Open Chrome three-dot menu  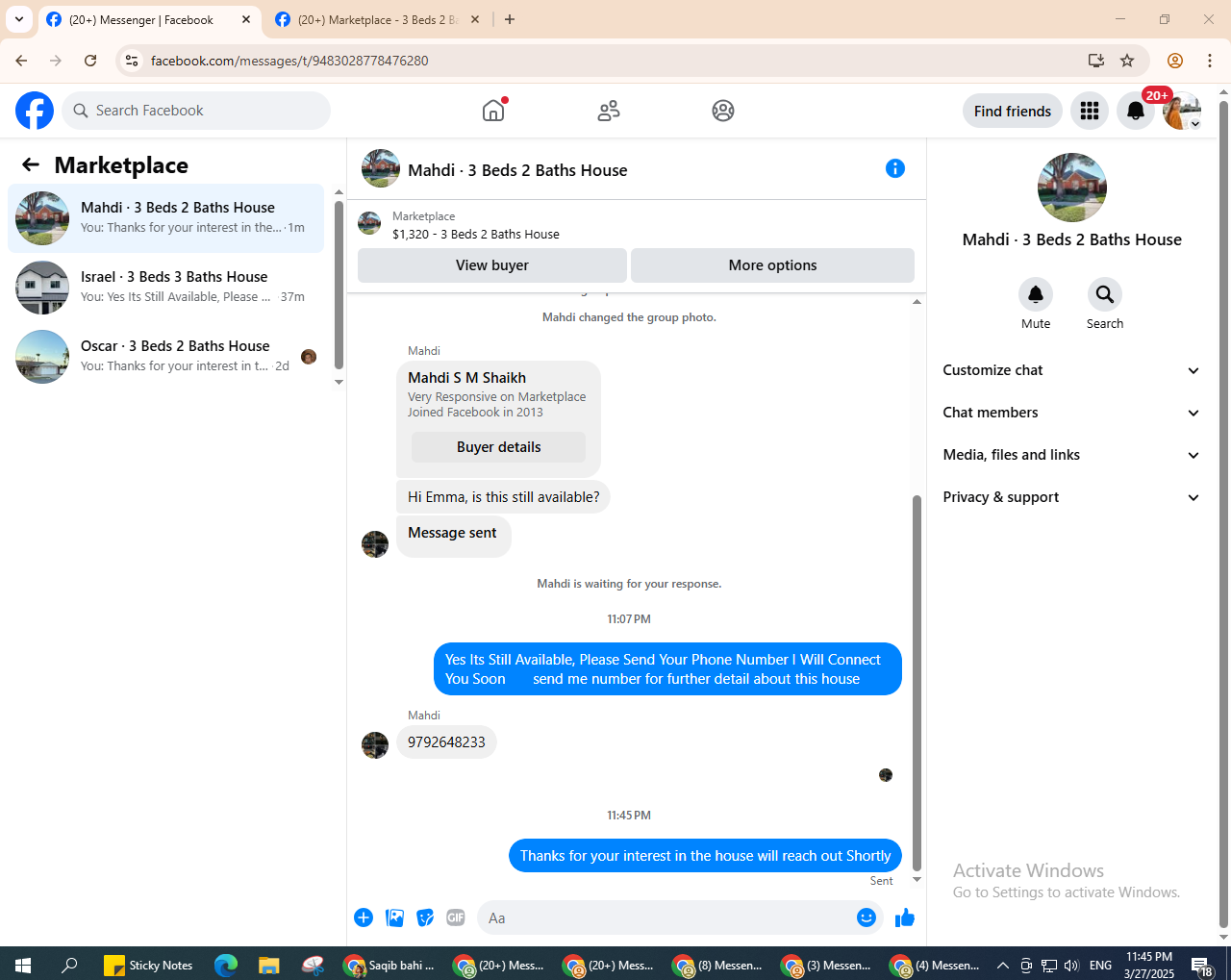(x=1210, y=61)
